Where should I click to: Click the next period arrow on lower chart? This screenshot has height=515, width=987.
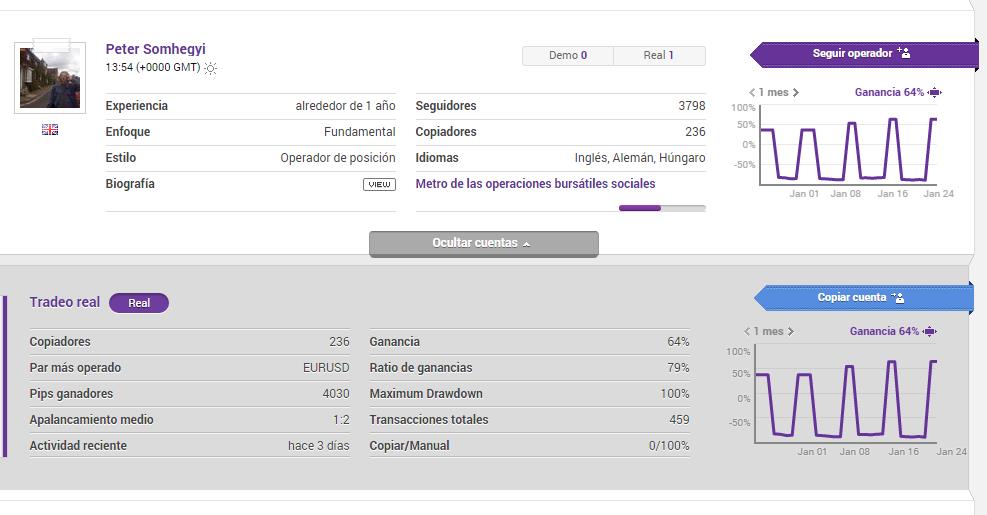pyautogui.click(x=791, y=331)
